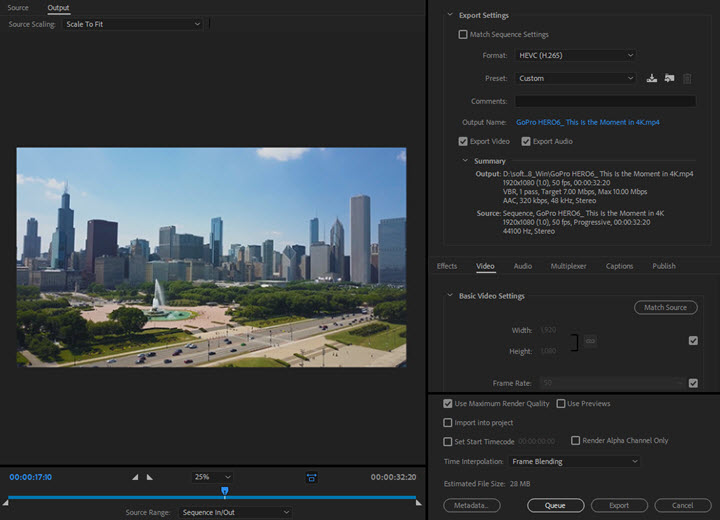The height and width of the screenshot is (520, 720).
Task: Click the Set Out Point marker icon
Action: [x=150, y=477]
